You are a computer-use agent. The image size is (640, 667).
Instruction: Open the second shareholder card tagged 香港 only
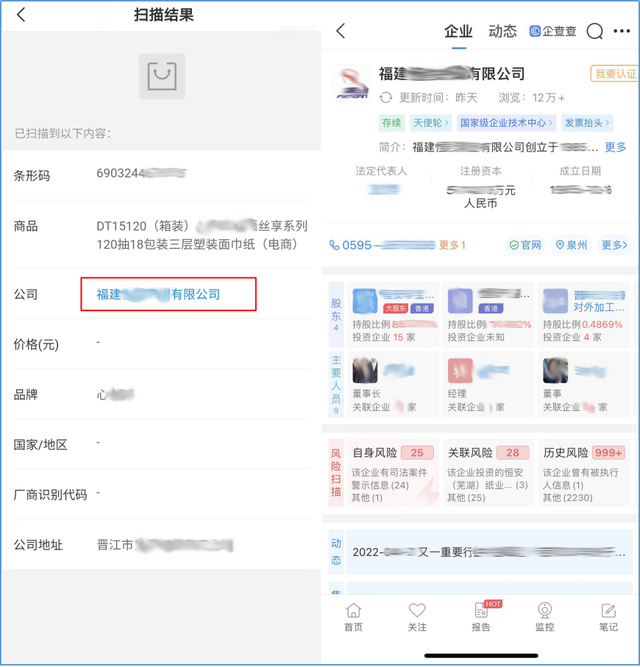[x=488, y=315]
